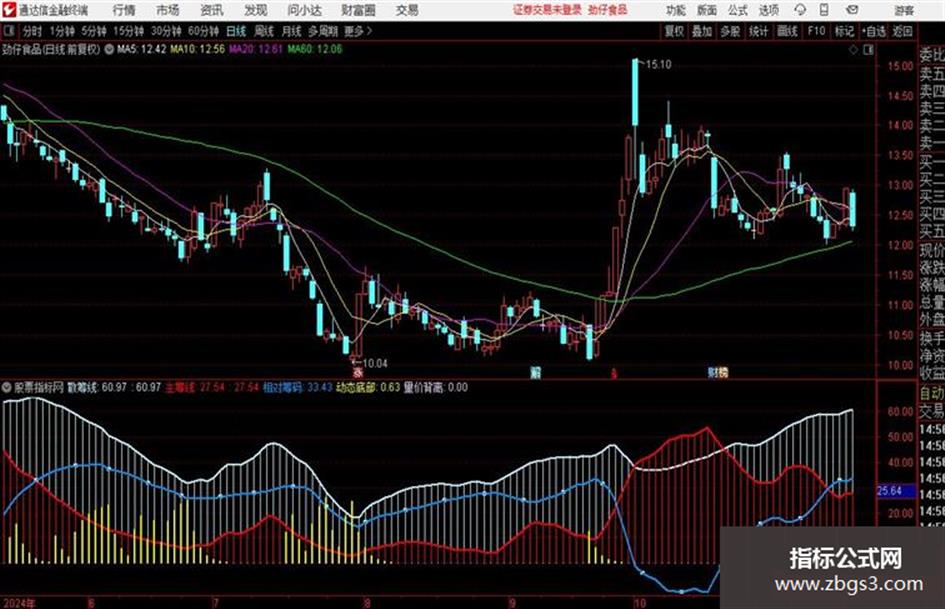Click the 散筹线 60.97 indicator value
The height and width of the screenshot is (609, 945).
click(114, 387)
